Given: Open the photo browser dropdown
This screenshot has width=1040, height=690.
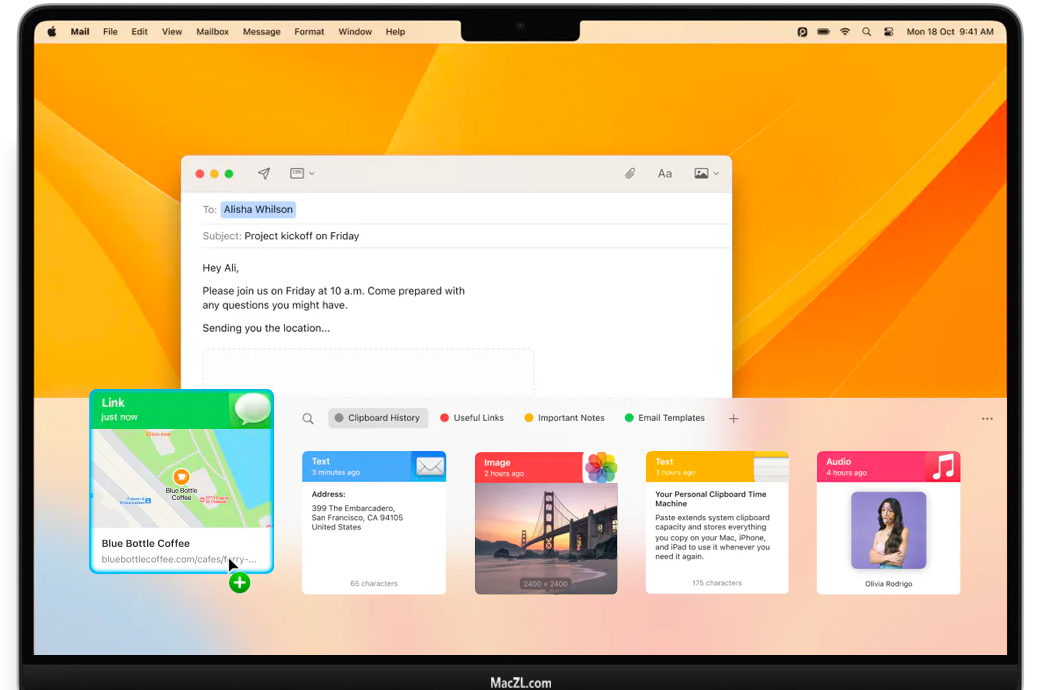Looking at the screenshot, I should click(706, 173).
